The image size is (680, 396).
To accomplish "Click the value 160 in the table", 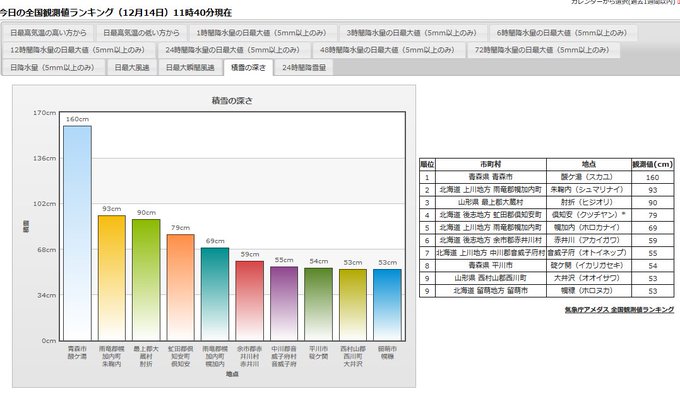I will point(653,177).
